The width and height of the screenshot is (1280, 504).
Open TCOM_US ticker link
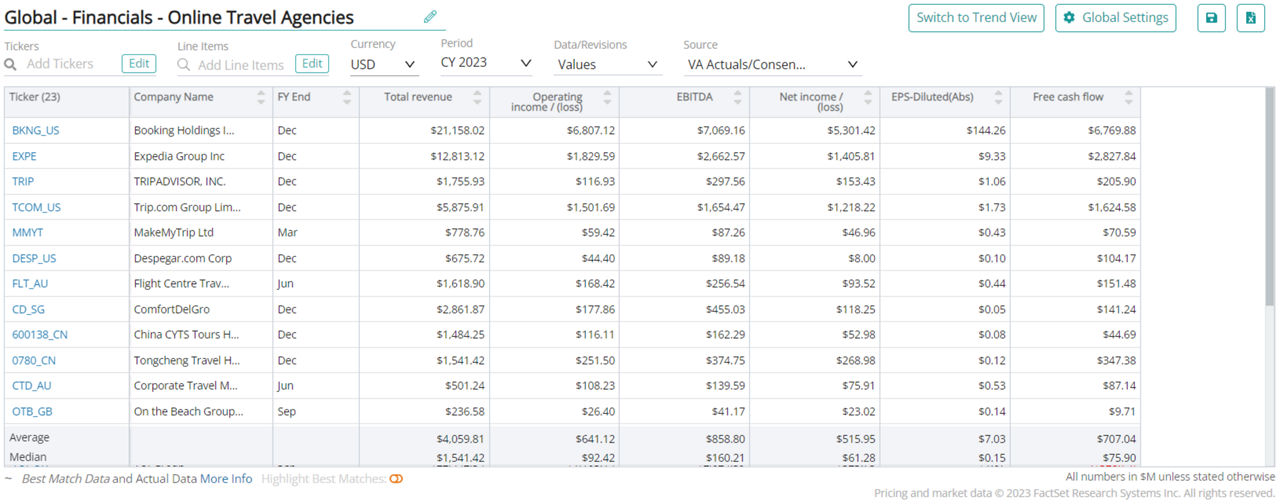[37, 207]
